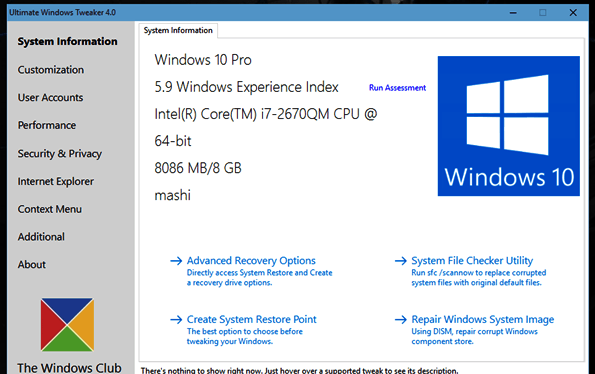This screenshot has width=595, height=374.
Task: Switch to Internet Explorer tweaks
Action: pyautogui.click(x=55, y=181)
